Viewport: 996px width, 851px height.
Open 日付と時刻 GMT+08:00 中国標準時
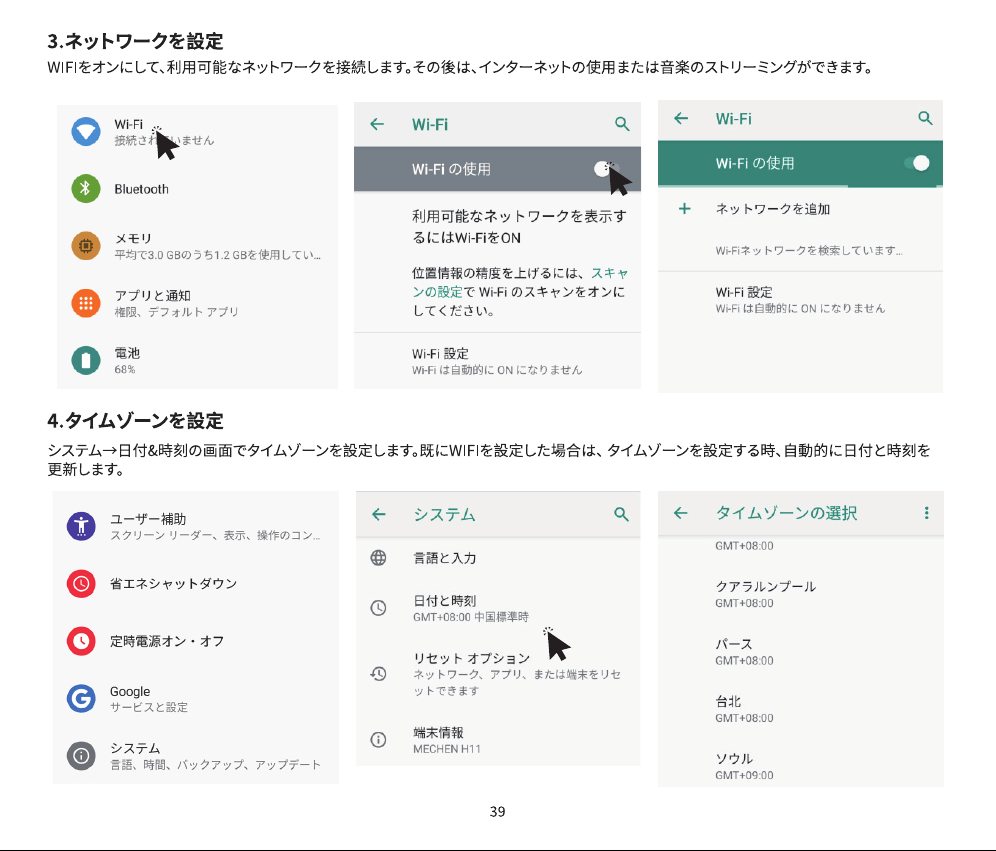point(497,608)
